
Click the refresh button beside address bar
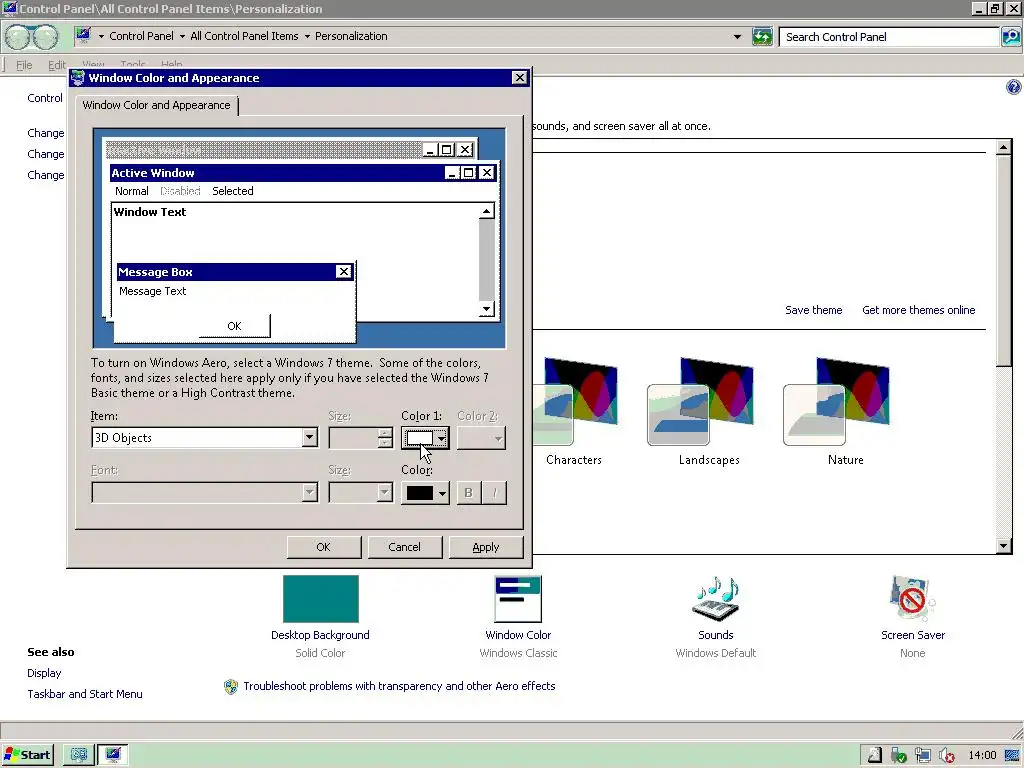[x=762, y=37]
